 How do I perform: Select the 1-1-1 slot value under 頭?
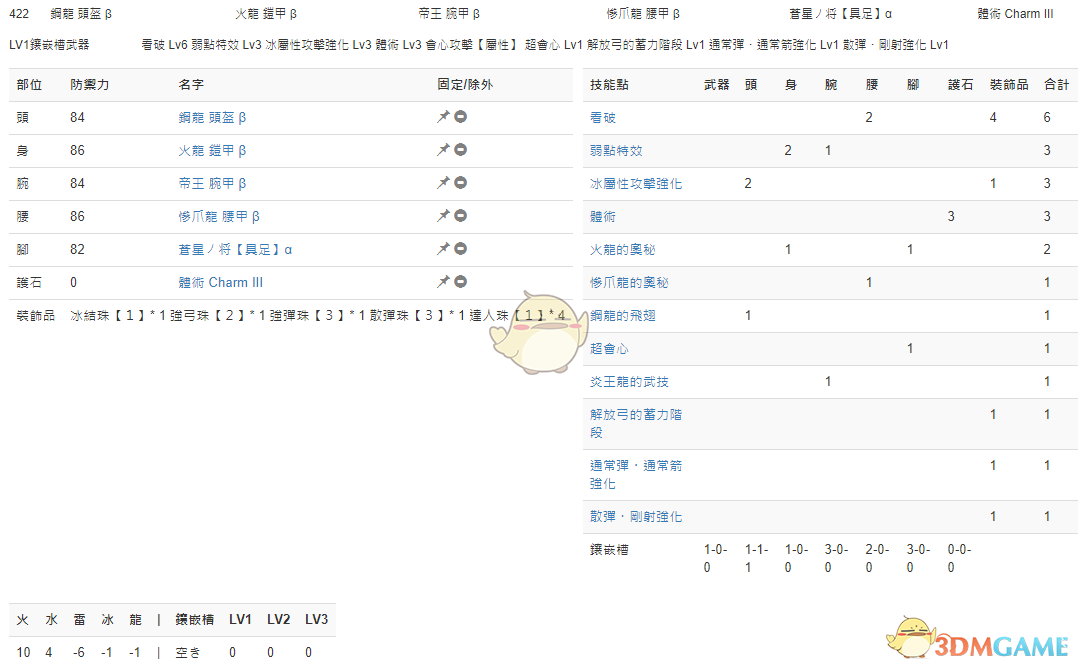point(756,558)
